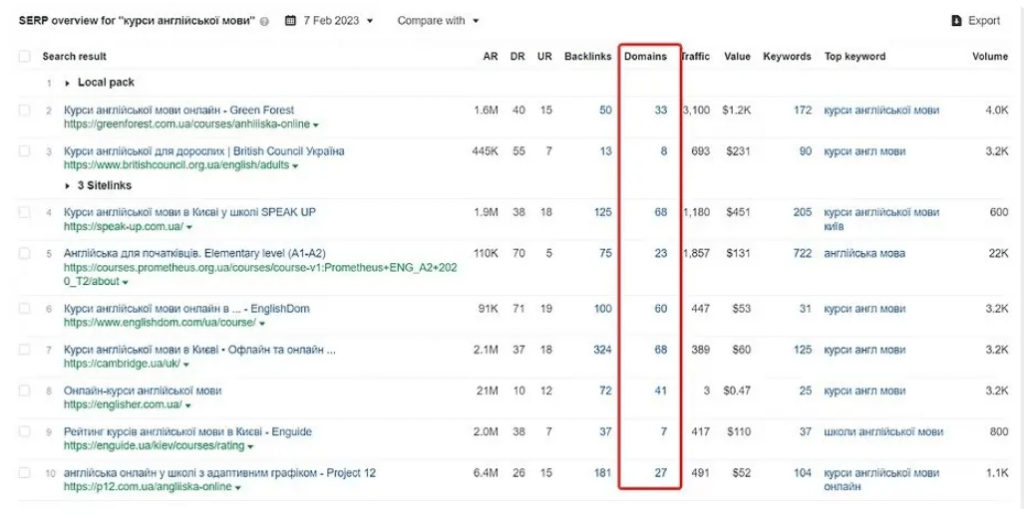Click the DR column header

coord(518,56)
